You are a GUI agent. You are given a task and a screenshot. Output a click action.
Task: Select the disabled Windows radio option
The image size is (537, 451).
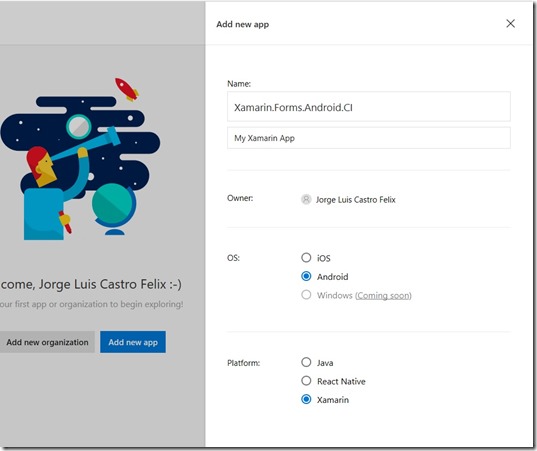pos(306,295)
